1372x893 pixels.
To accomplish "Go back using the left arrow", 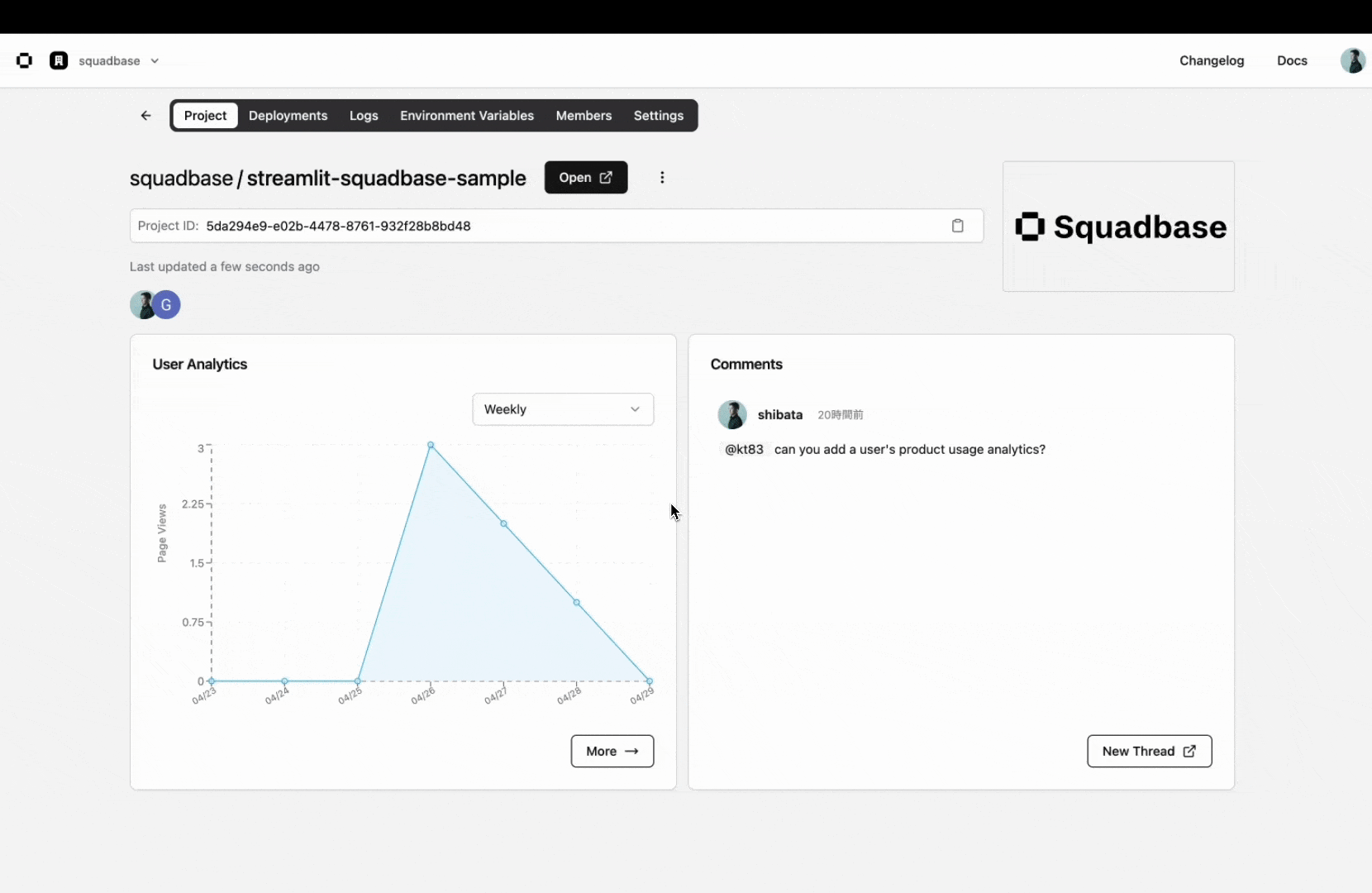I will click(146, 116).
